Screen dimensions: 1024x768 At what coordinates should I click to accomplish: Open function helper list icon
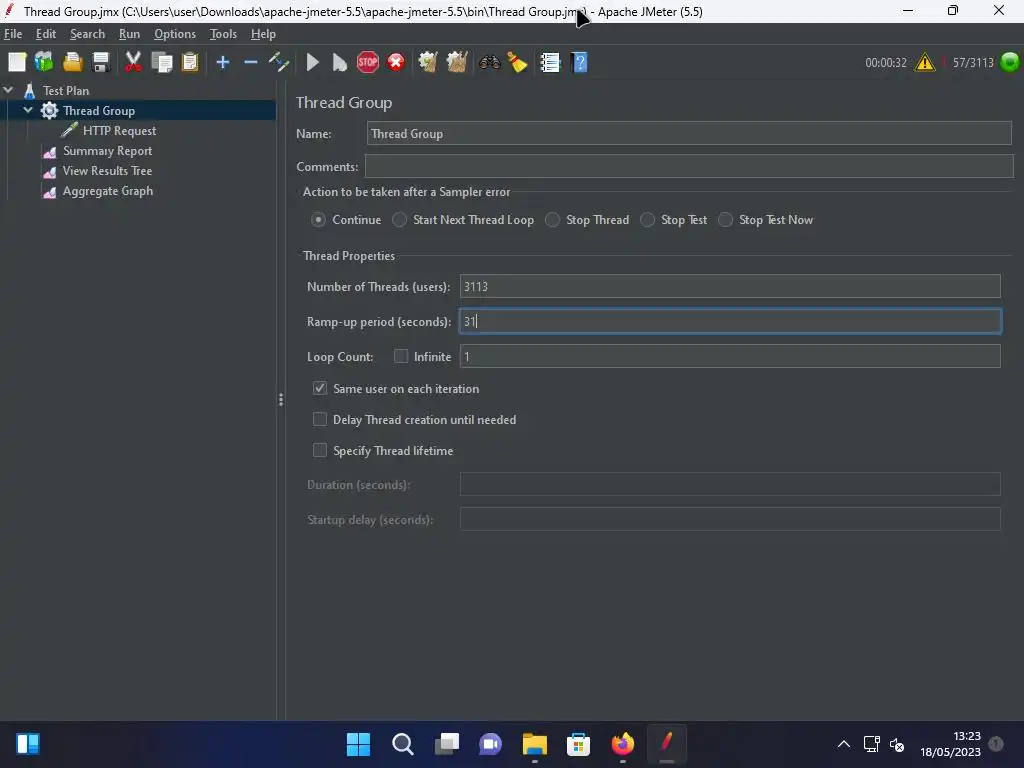coord(551,62)
